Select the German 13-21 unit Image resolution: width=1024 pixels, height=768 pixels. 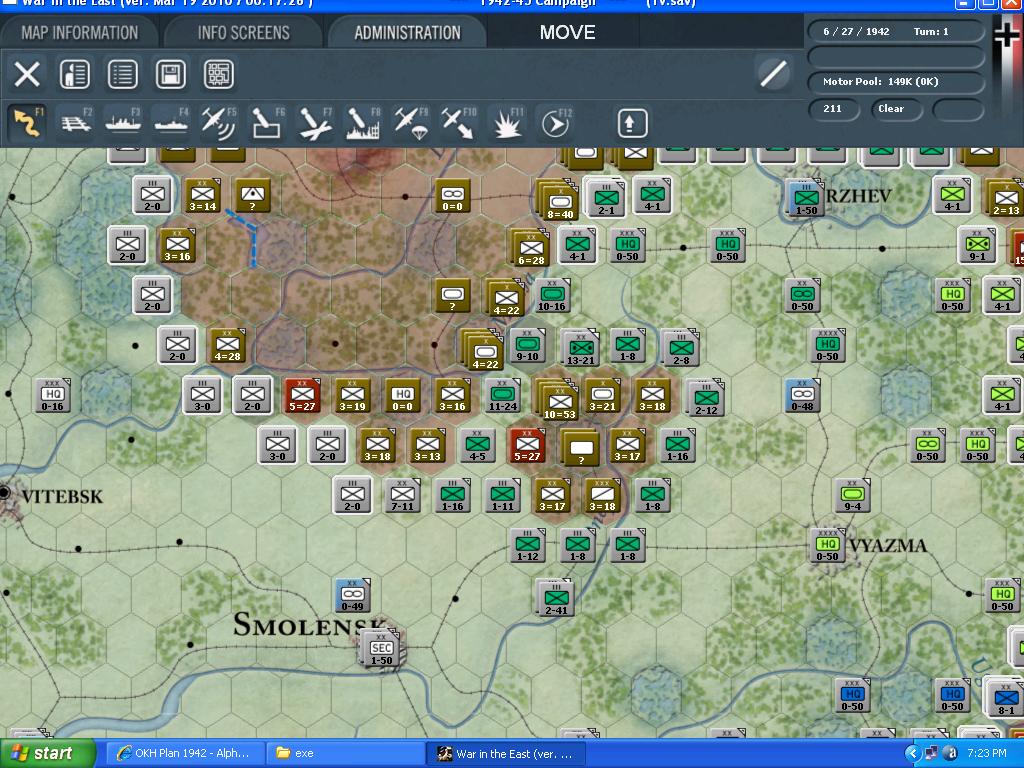pyautogui.click(x=581, y=347)
